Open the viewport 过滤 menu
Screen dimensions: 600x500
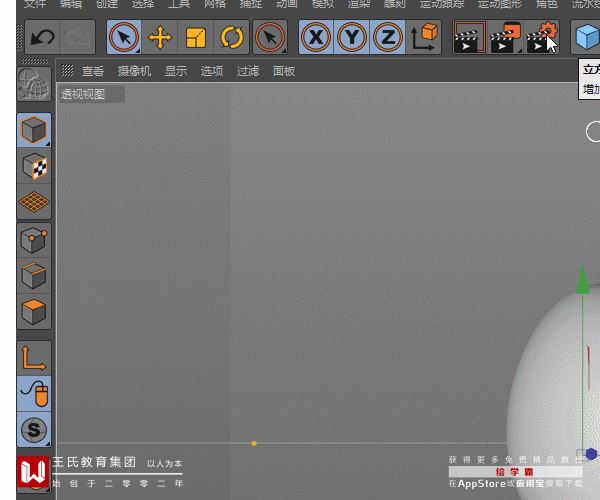(248, 71)
